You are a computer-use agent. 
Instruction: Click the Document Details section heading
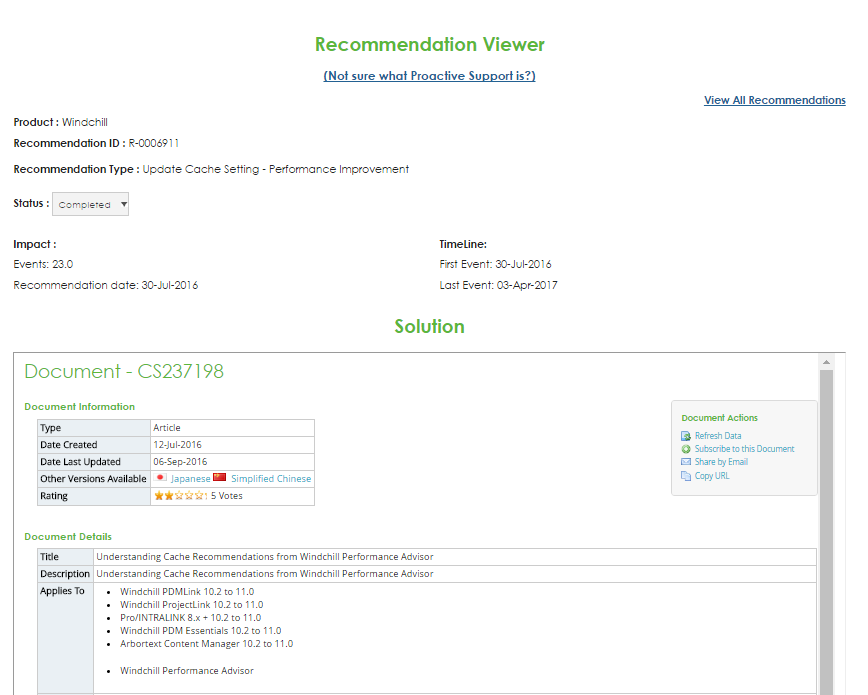click(x=68, y=537)
